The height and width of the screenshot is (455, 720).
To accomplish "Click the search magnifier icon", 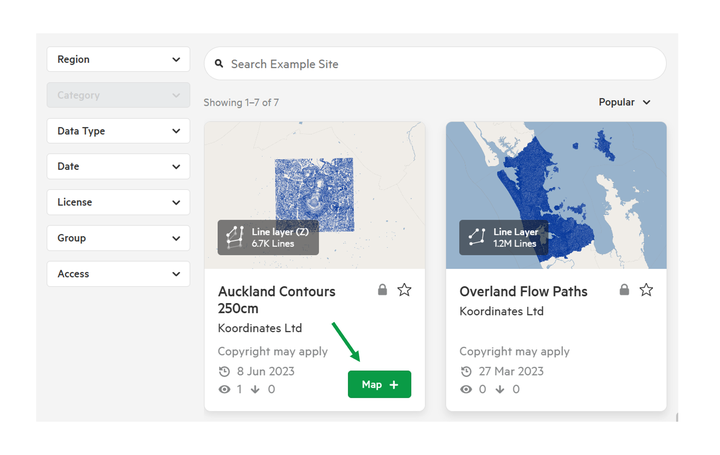I will coord(219,64).
